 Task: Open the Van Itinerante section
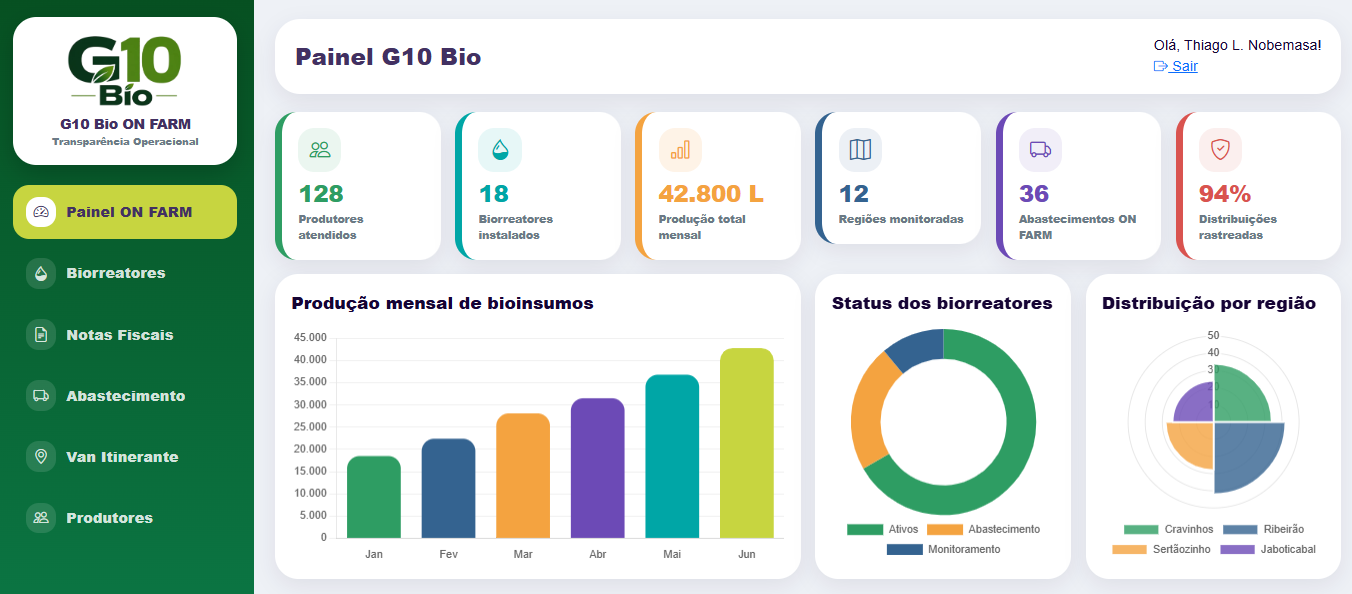[125, 456]
